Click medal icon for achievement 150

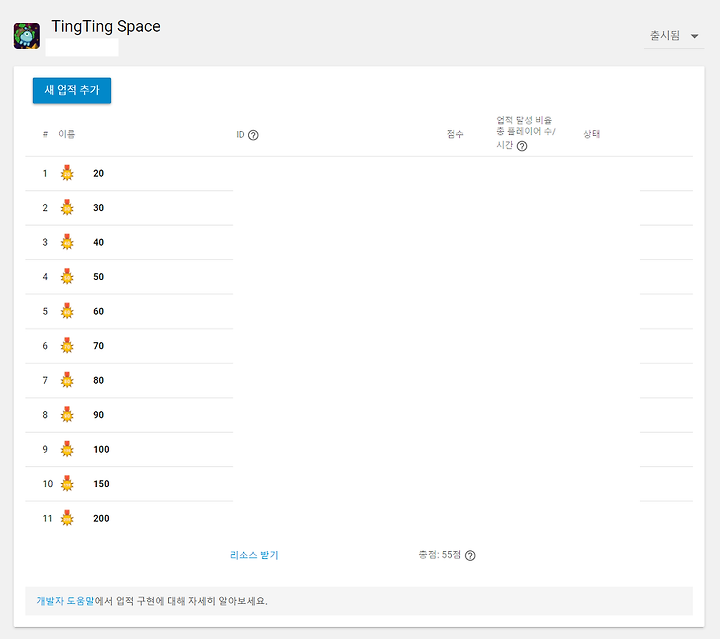pyautogui.click(x=67, y=483)
